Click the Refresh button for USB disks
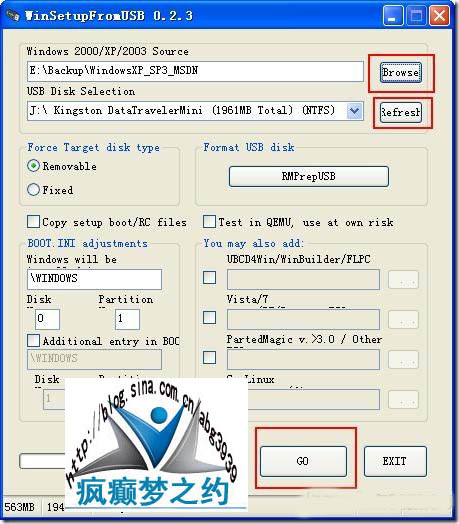This screenshot has width=459, height=524. tap(400, 112)
